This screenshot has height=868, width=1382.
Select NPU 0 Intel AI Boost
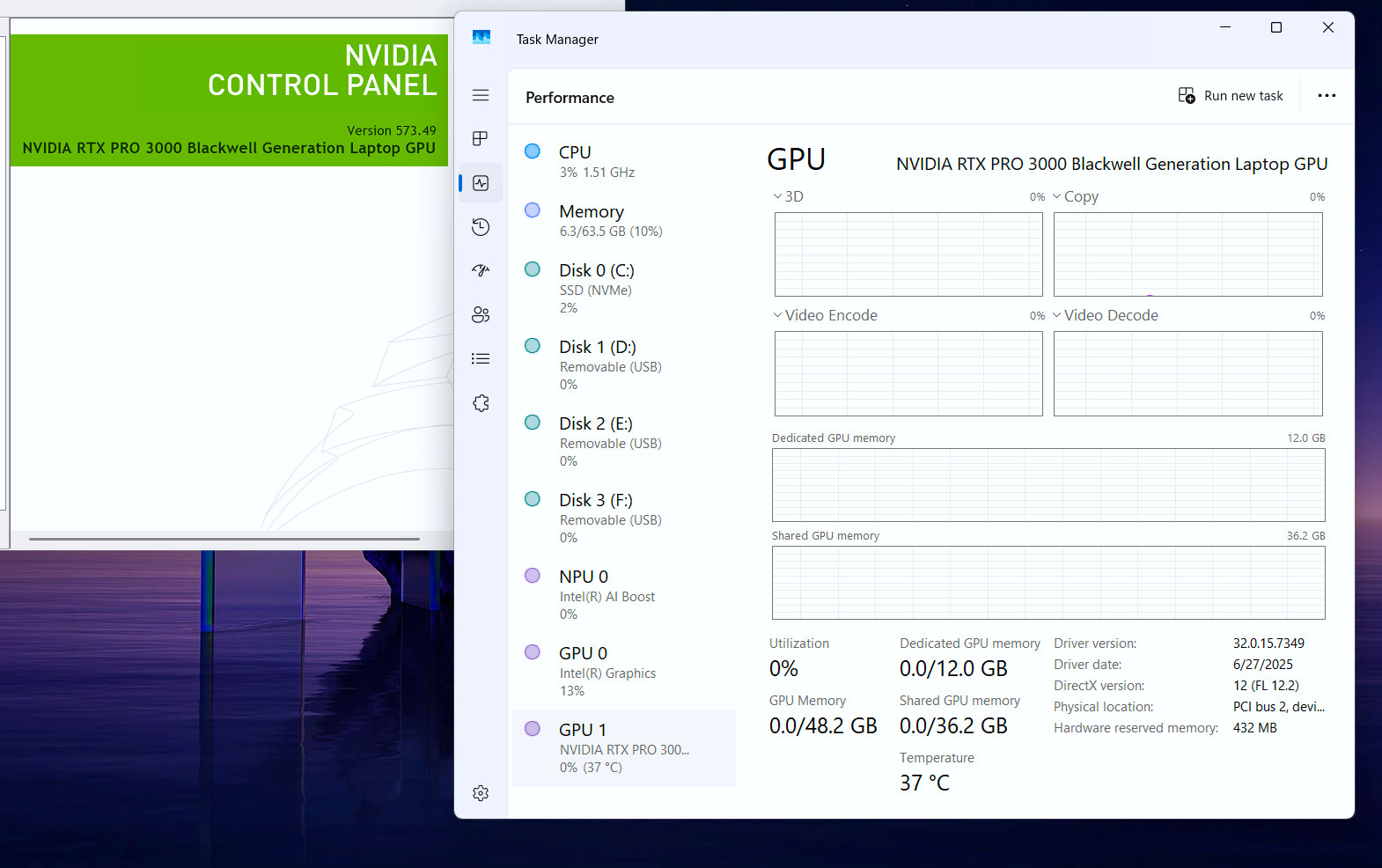(624, 595)
